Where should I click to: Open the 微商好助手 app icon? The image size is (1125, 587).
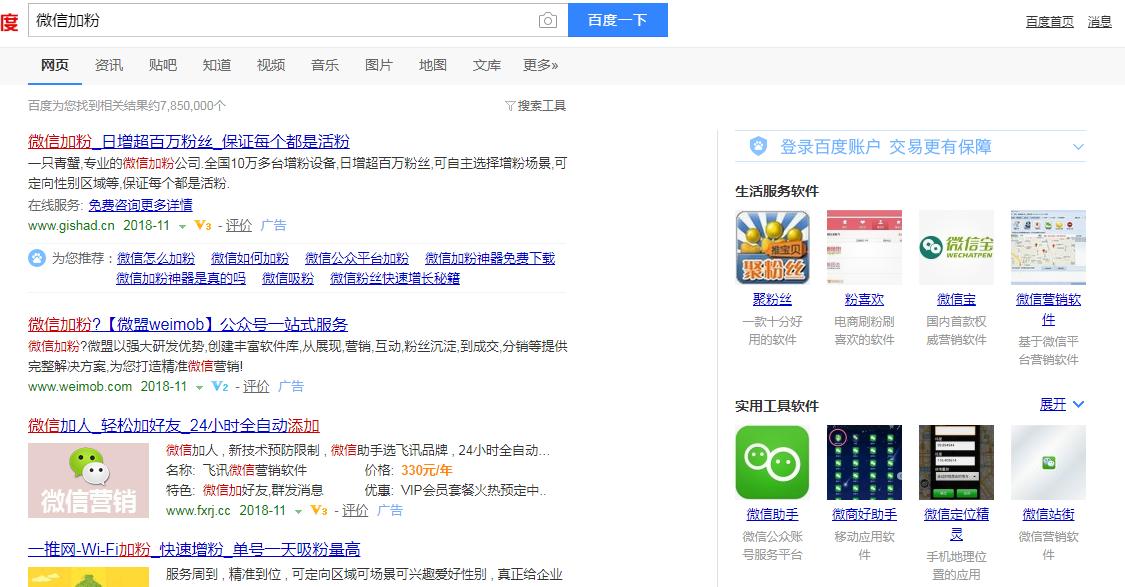tap(864, 461)
